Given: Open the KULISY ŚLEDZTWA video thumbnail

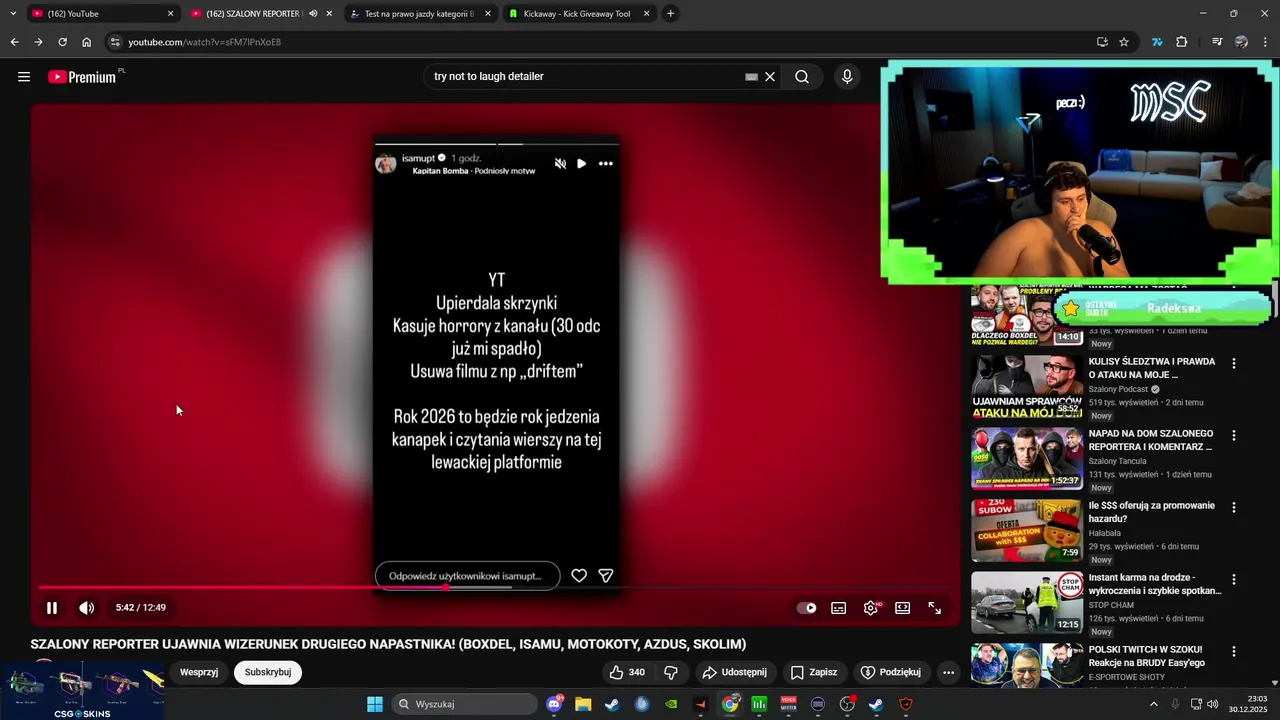Looking at the screenshot, I should [x=1027, y=387].
